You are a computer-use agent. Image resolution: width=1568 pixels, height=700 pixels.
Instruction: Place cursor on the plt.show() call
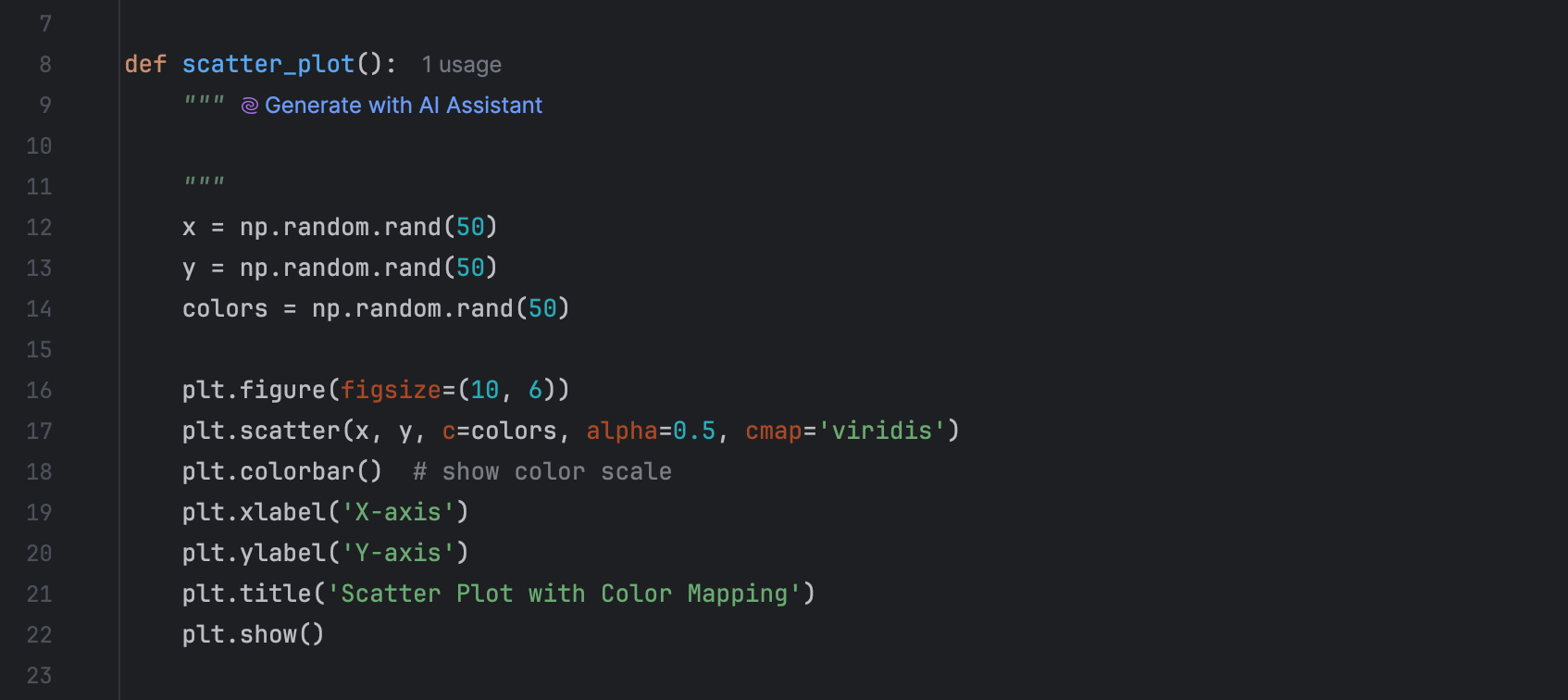coord(253,635)
